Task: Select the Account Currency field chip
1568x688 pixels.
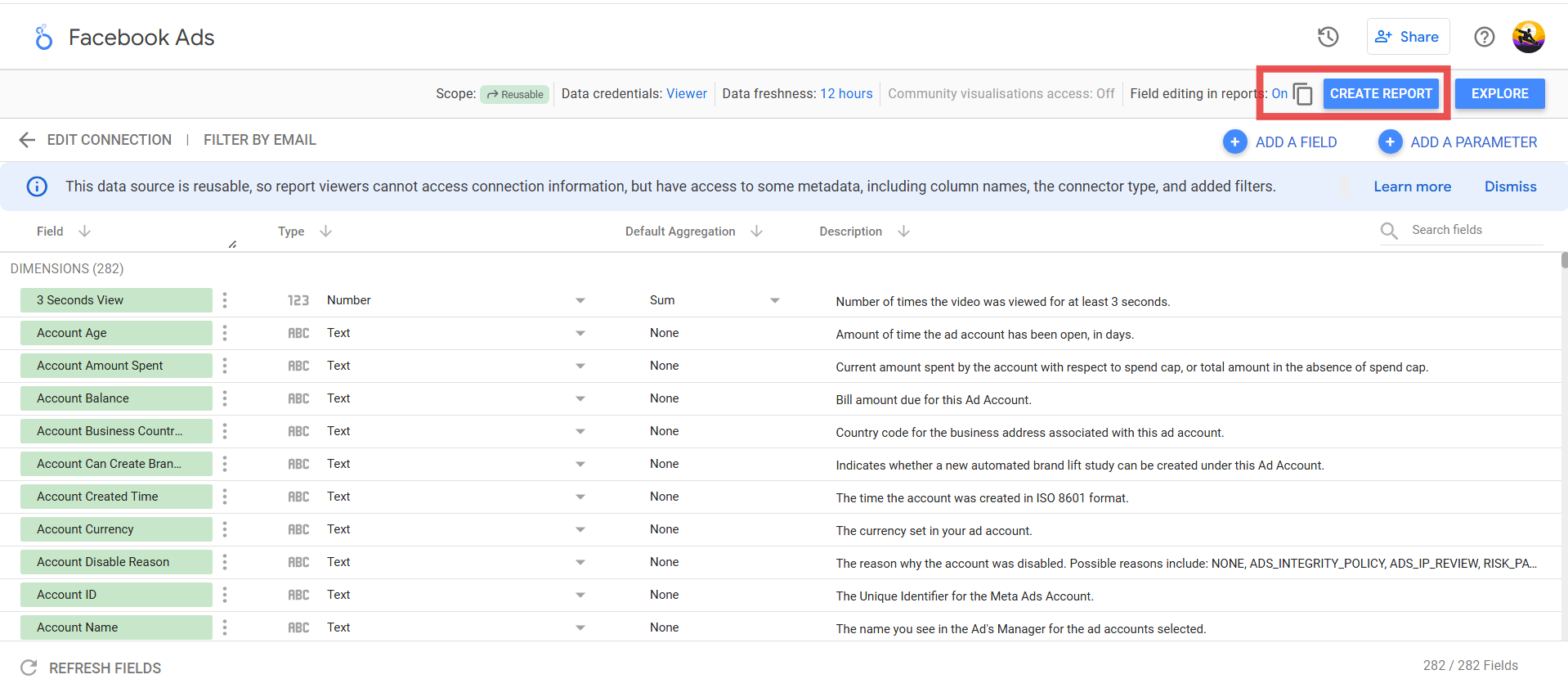Action: coord(116,529)
